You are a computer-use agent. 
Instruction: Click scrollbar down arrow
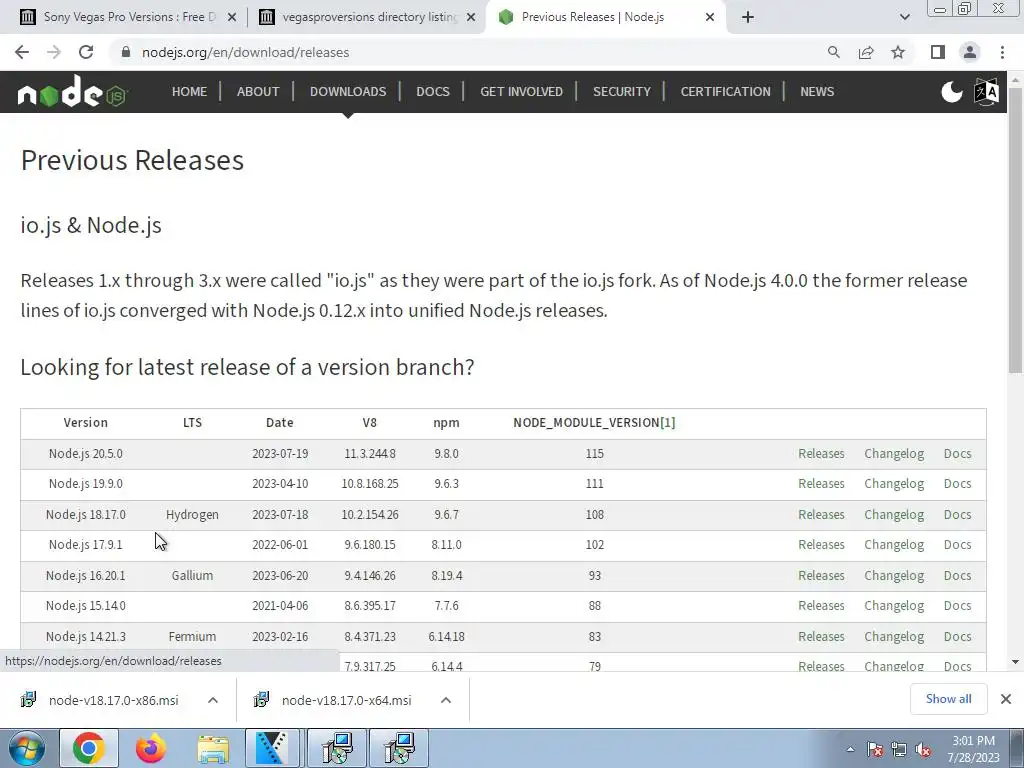[x=1016, y=662]
